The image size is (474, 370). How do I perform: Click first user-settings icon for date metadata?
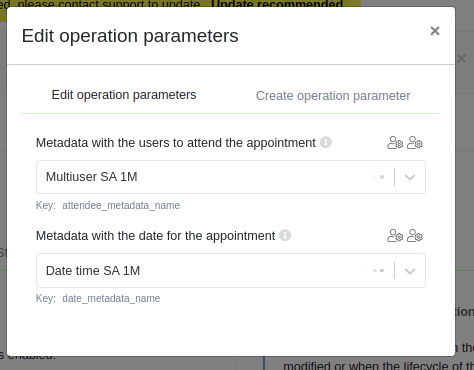click(395, 236)
